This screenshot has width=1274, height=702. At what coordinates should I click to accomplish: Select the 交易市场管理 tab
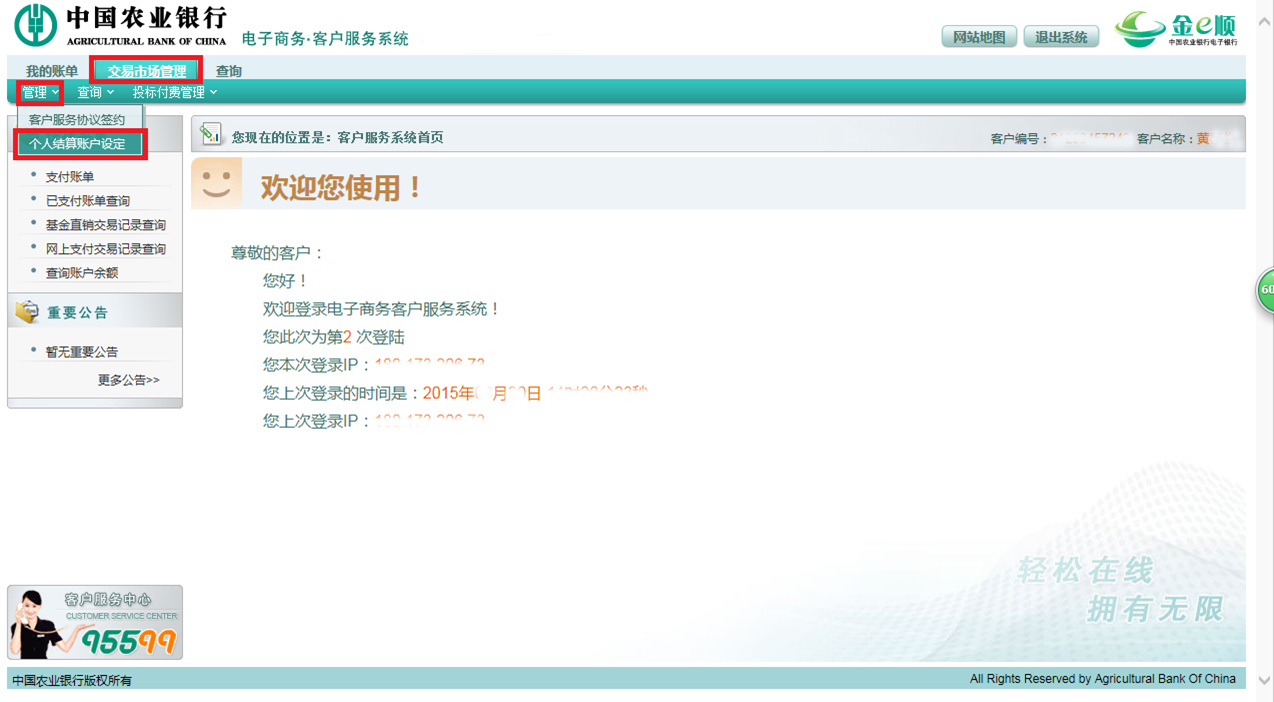[147, 71]
